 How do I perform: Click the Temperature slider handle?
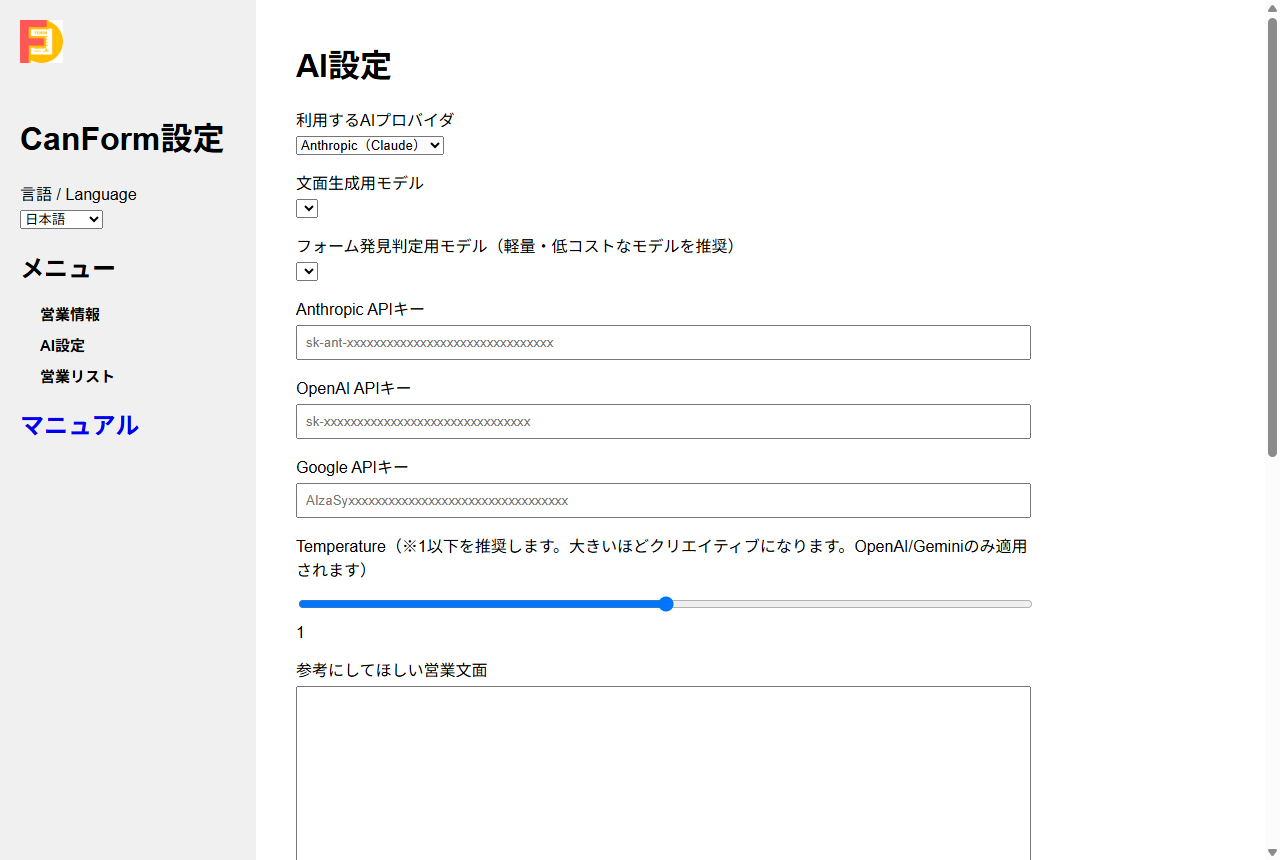666,604
